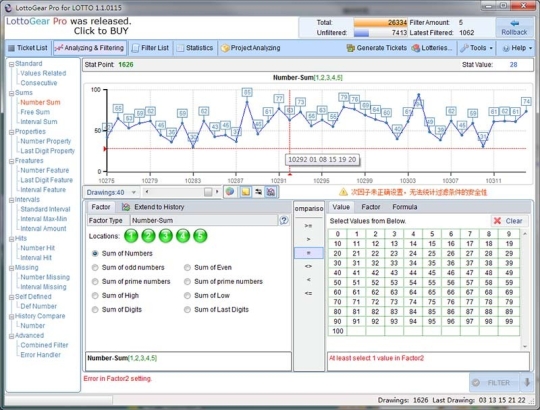The width and height of the screenshot is (540, 410).
Task: Open Project Analyzing
Action: click(250, 48)
